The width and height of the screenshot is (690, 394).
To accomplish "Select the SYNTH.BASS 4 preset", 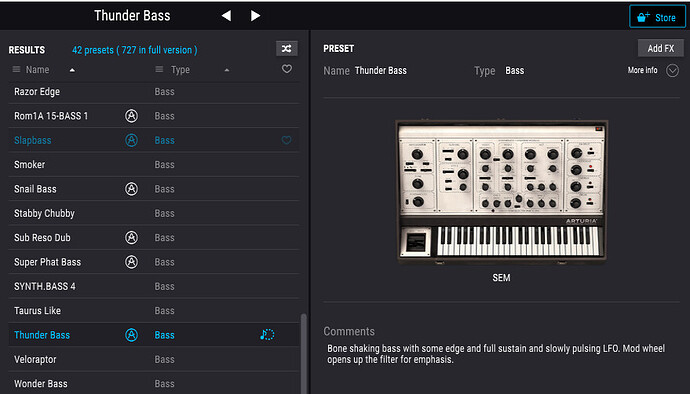I will click(x=154, y=286).
